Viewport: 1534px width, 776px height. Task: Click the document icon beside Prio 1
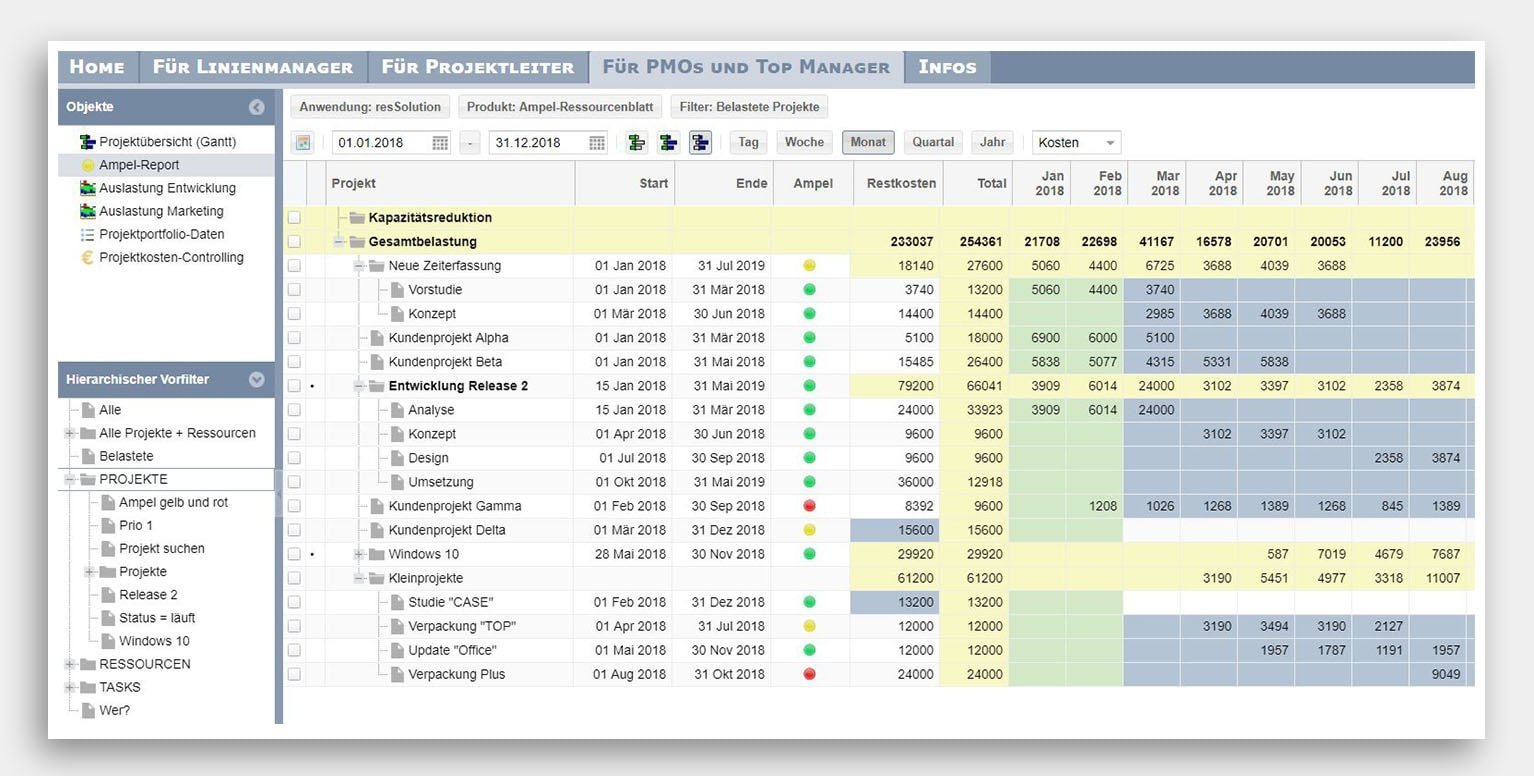(108, 525)
